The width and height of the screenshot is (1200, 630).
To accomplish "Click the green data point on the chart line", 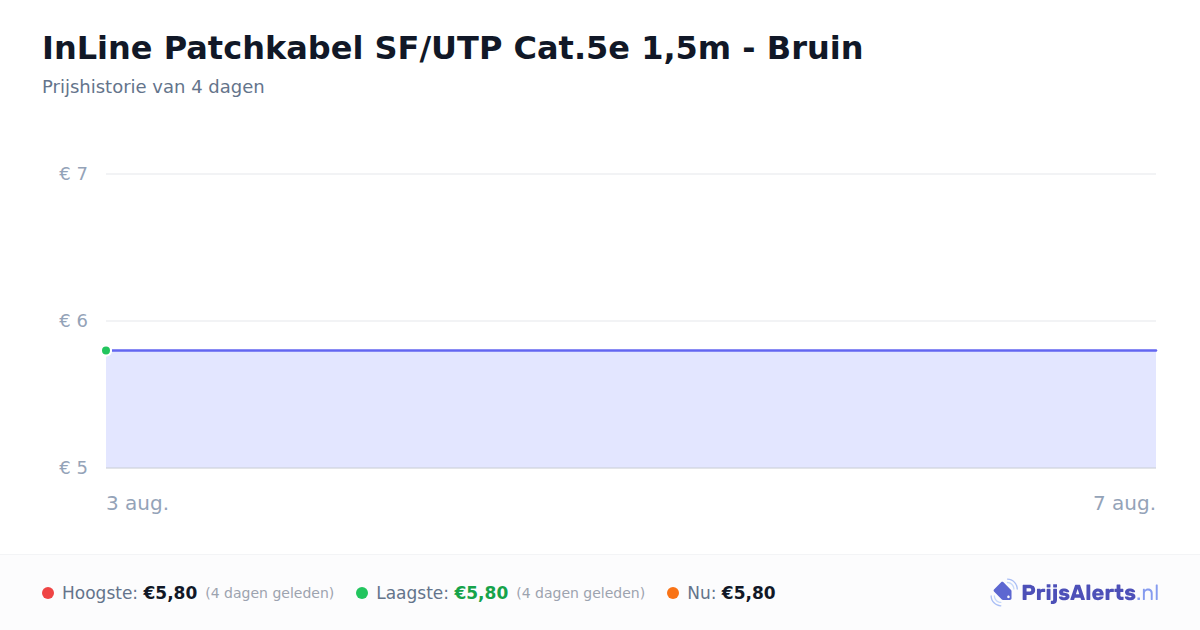I will (x=106, y=350).
